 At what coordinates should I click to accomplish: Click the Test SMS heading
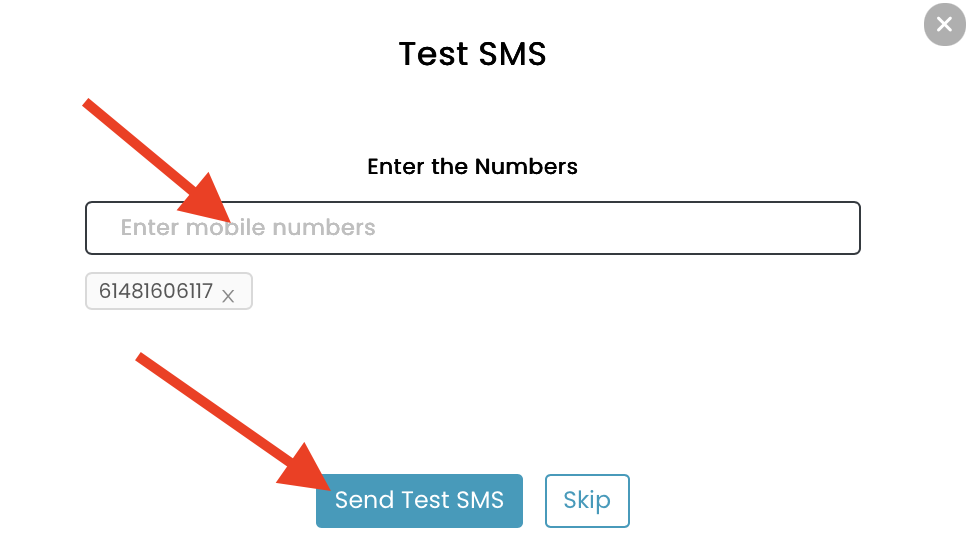pyautogui.click(x=472, y=54)
